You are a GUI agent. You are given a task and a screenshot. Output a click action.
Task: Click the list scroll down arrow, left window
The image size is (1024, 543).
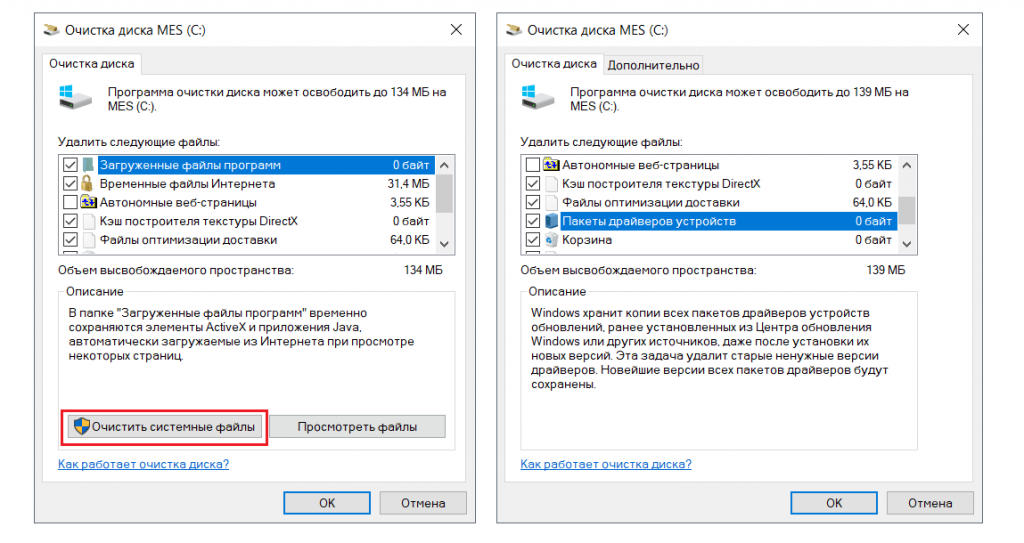click(x=445, y=244)
